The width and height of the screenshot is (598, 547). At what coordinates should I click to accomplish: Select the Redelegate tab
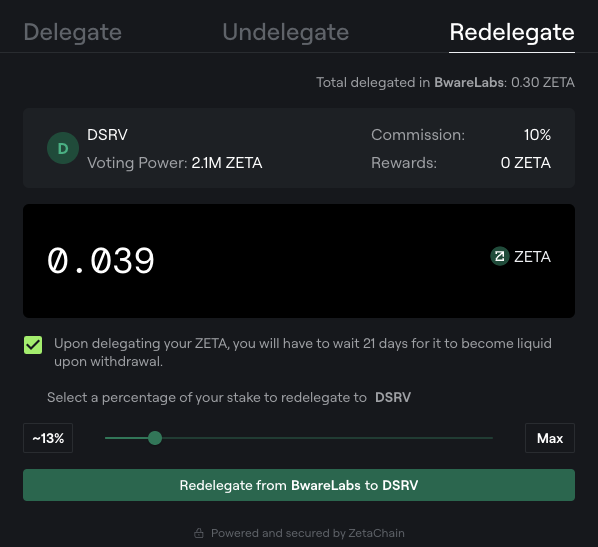pos(512,32)
